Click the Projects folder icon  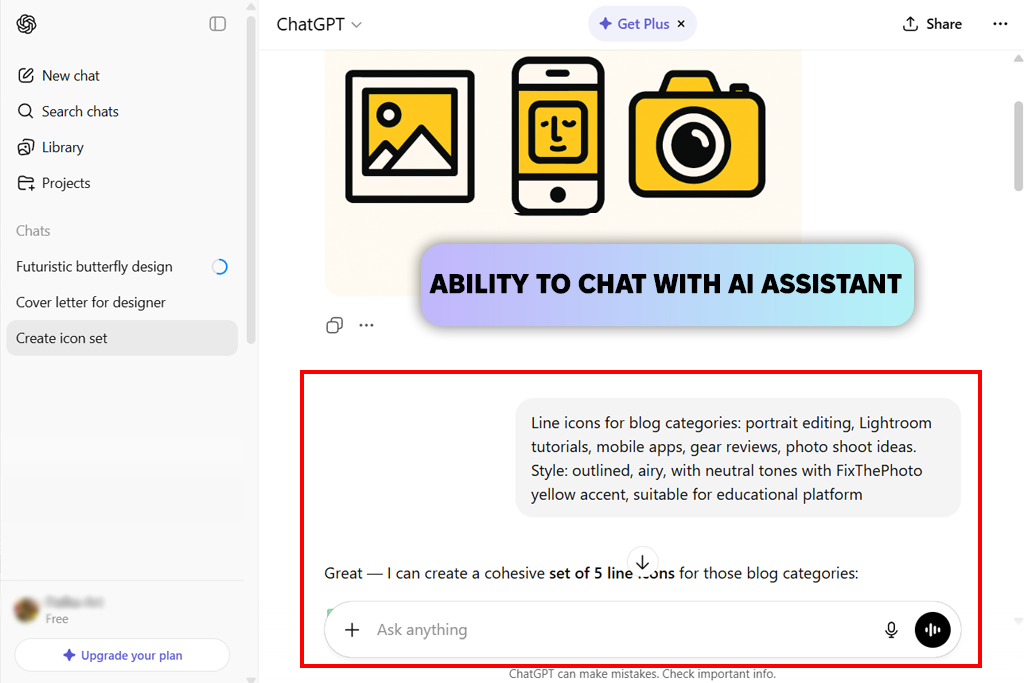(x=25, y=183)
